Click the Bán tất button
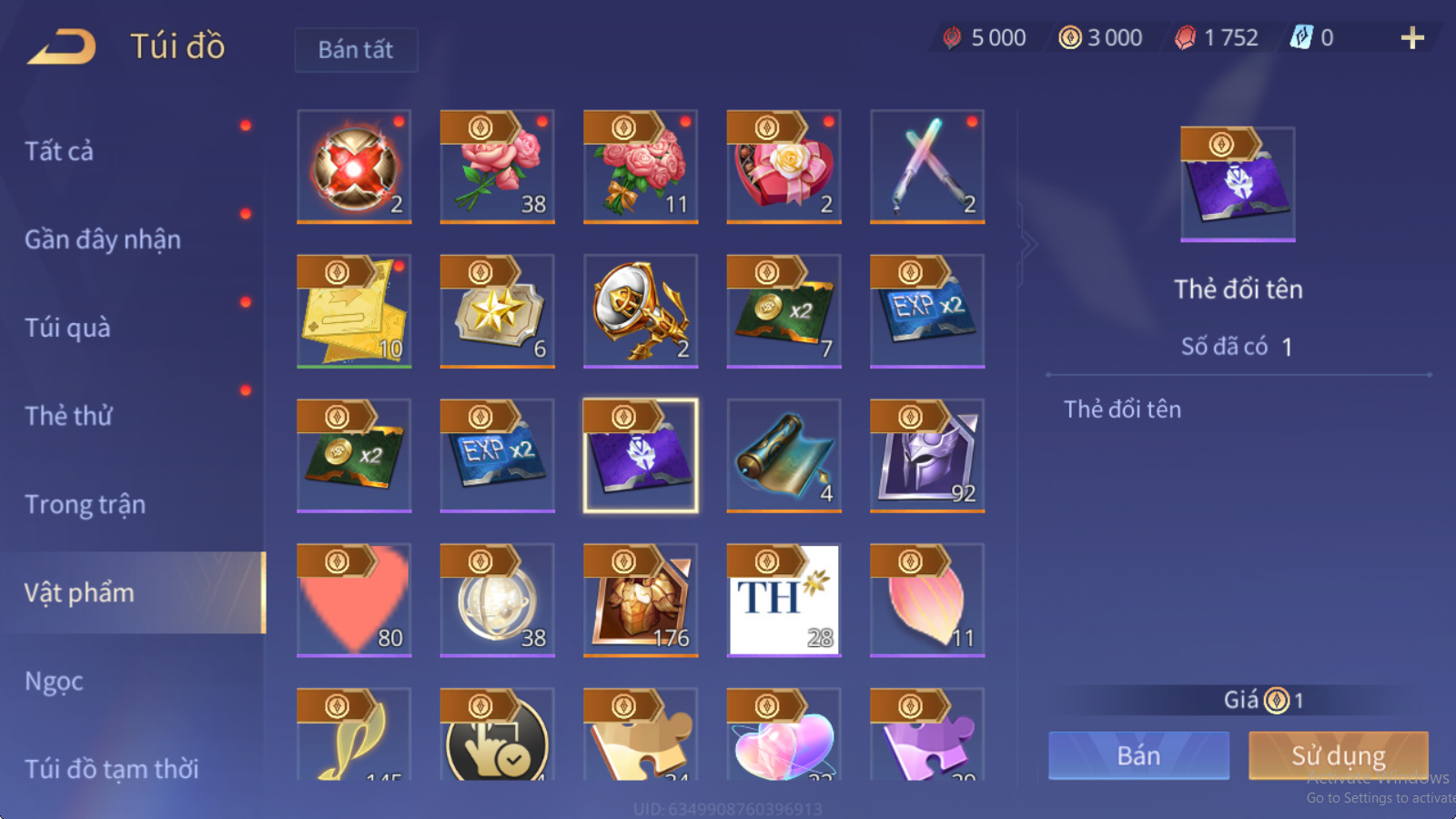This screenshot has height=819, width=1456. [x=356, y=49]
